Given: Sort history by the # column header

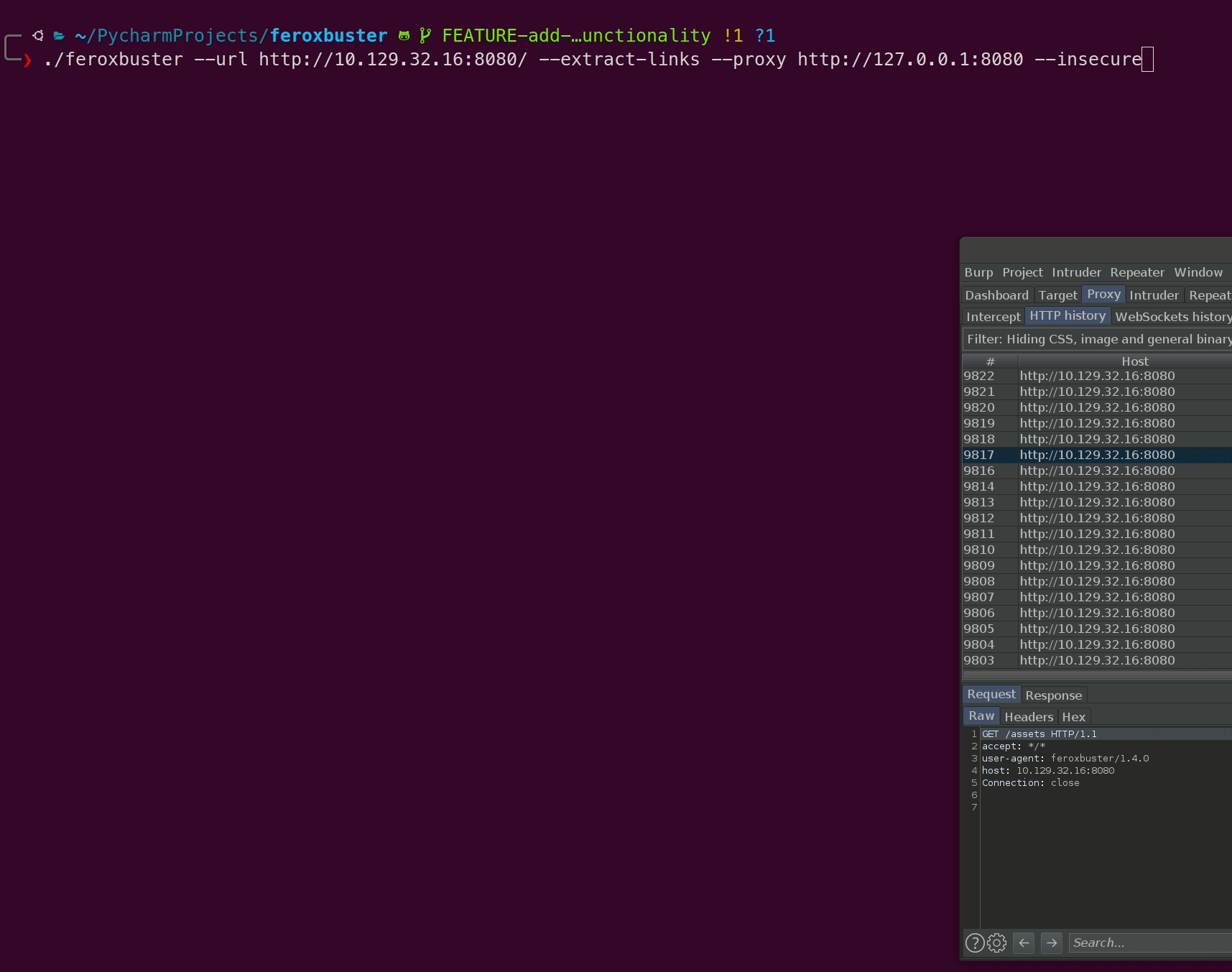Looking at the screenshot, I should [x=990, y=361].
